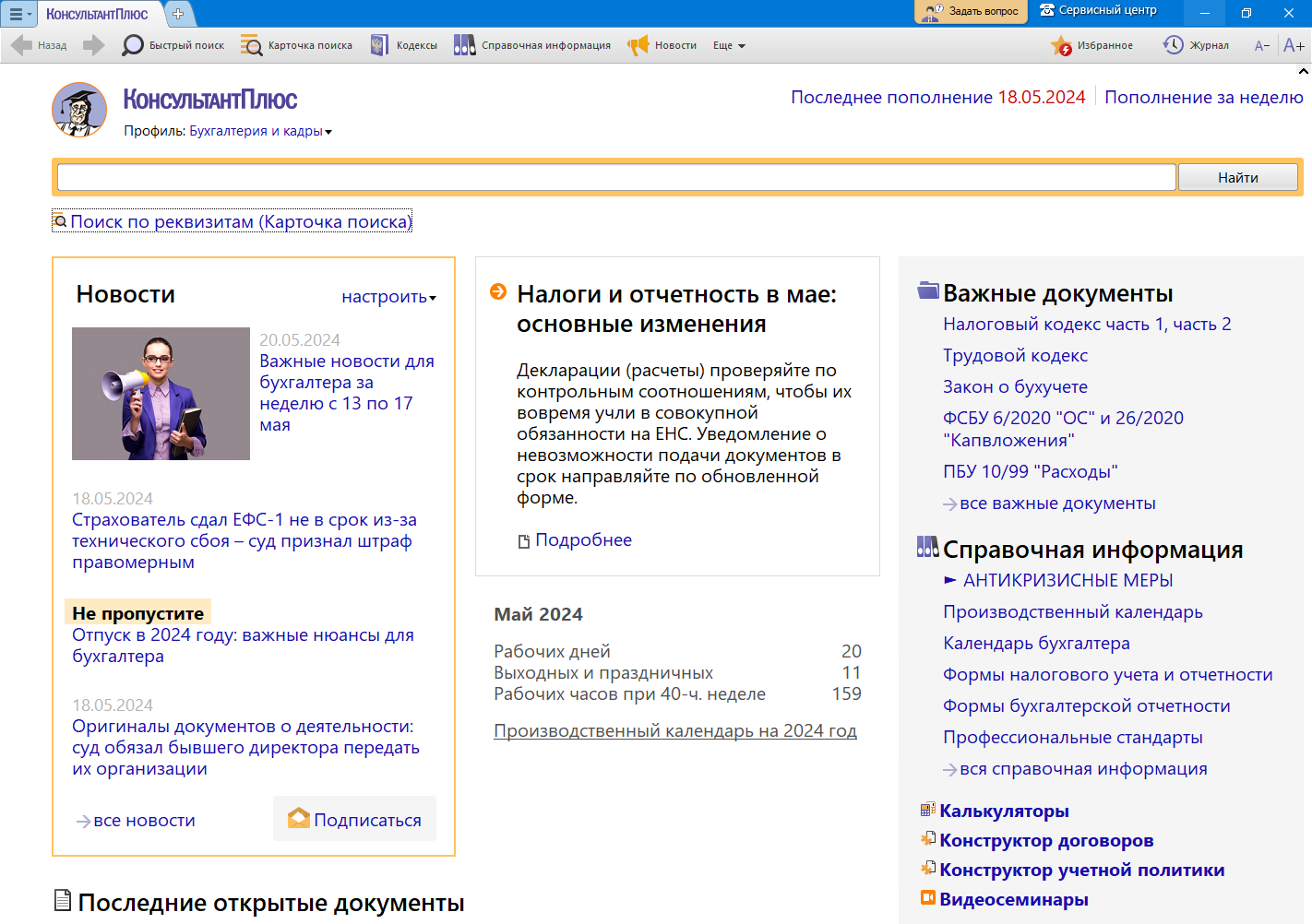Expand the Еще toolbar dropdown
This screenshot has height=924, width=1312.
coord(729,45)
